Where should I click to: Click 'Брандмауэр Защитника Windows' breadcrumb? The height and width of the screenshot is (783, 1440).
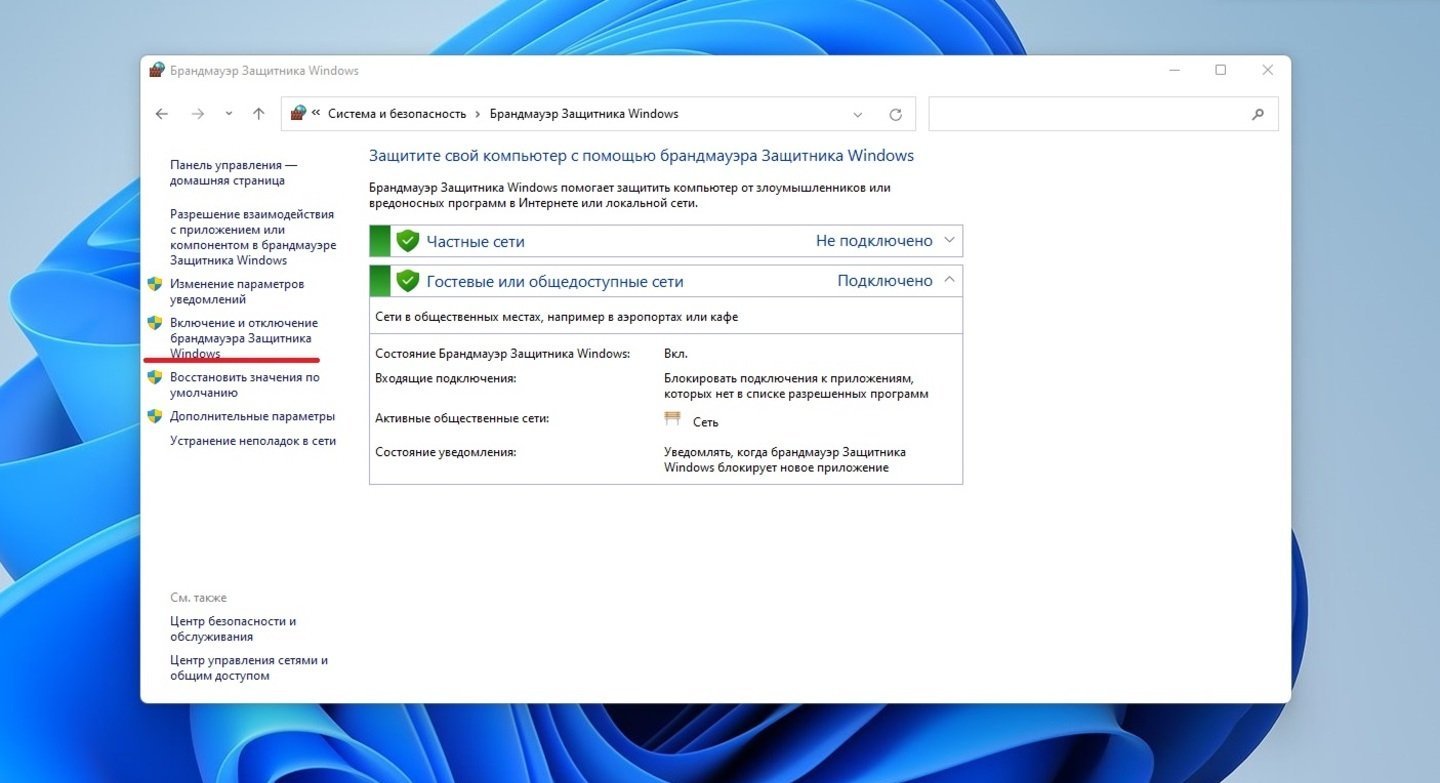pyautogui.click(x=584, y=114)
